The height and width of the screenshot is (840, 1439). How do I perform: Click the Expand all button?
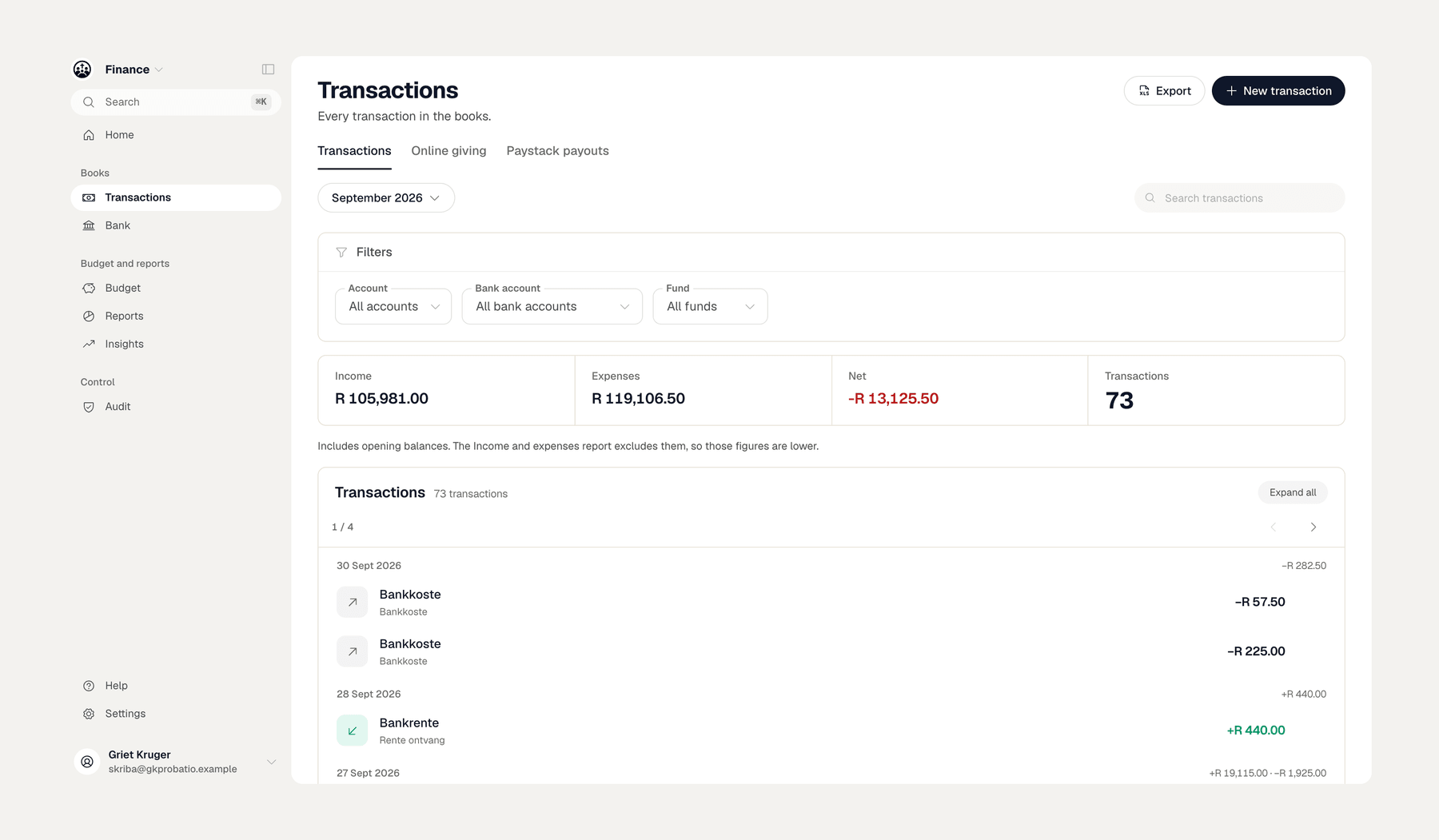(1293, 492)
